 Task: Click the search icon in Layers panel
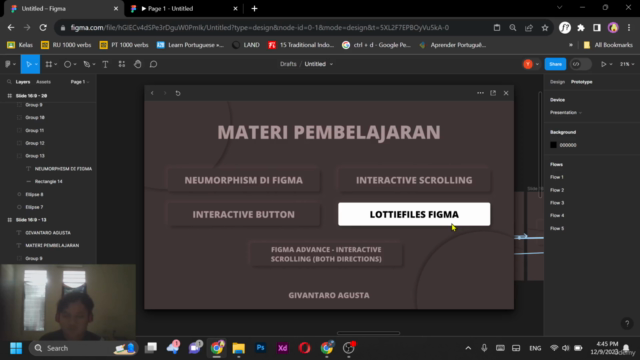tap(9, 82)
